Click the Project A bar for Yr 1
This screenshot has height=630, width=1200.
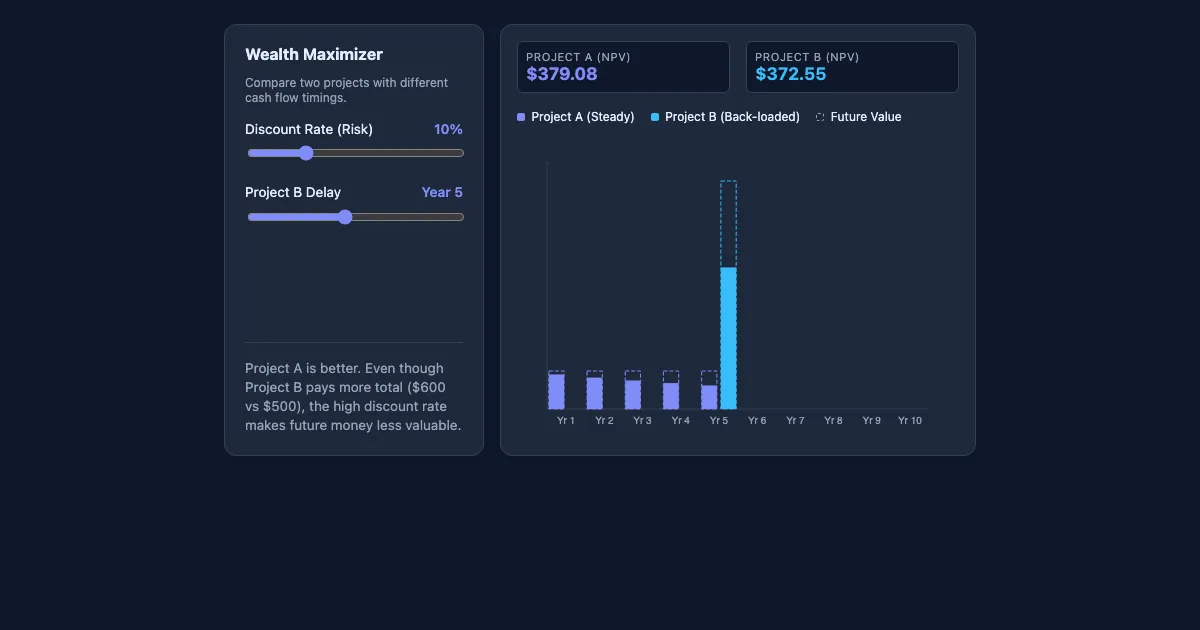(556, 392)
